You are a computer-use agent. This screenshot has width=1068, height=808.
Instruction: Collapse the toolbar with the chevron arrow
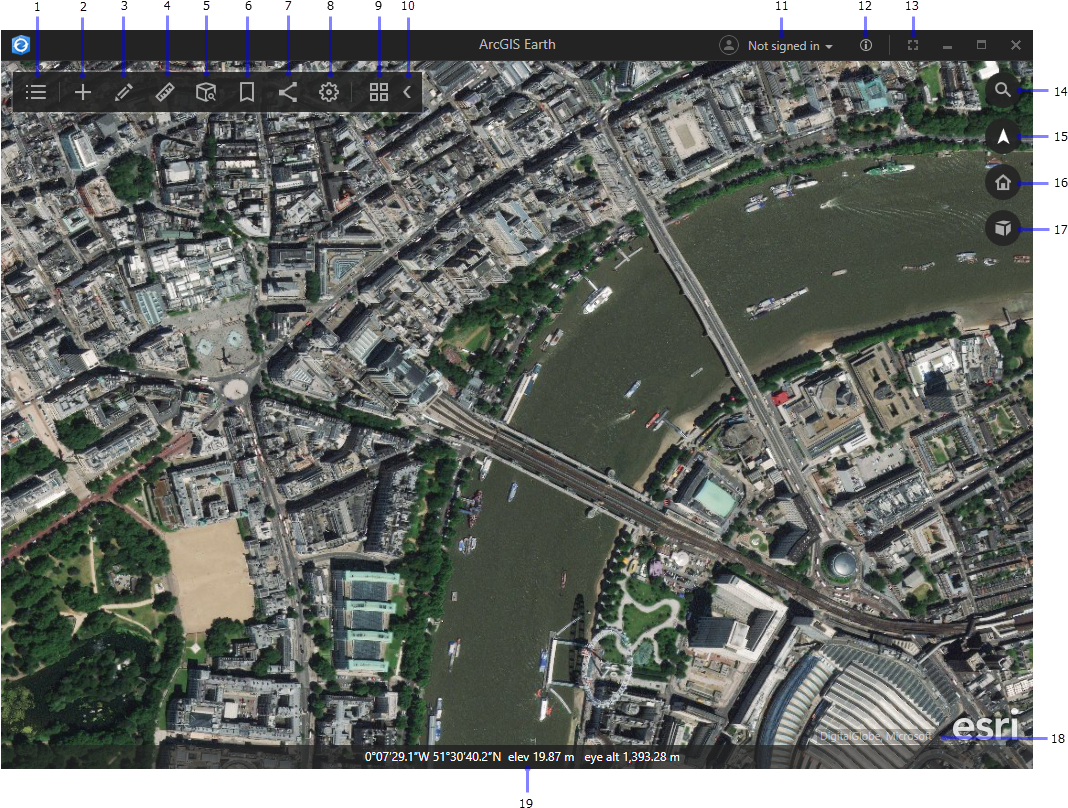pyautogui.click(x=408, y=93)
